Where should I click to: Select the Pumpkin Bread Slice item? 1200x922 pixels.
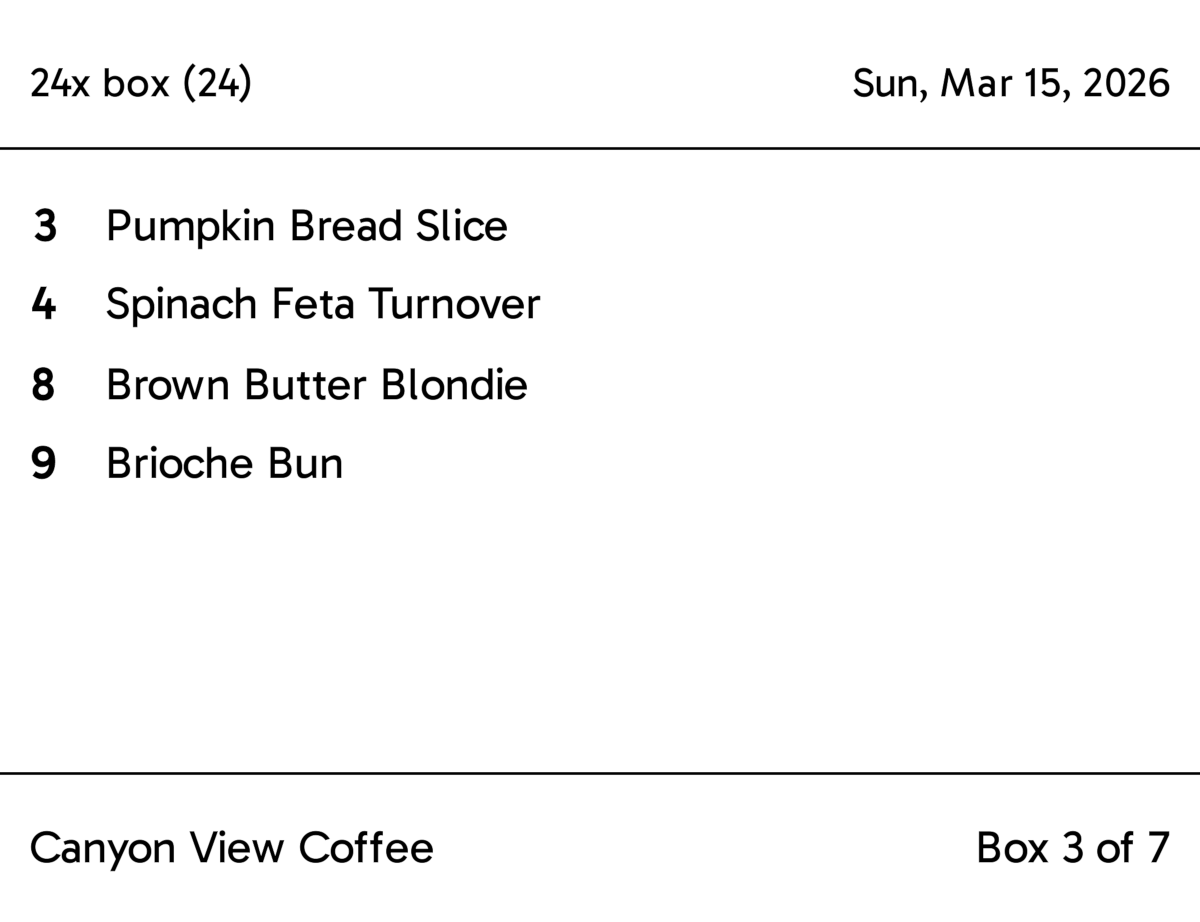click(x=306, y=227)
